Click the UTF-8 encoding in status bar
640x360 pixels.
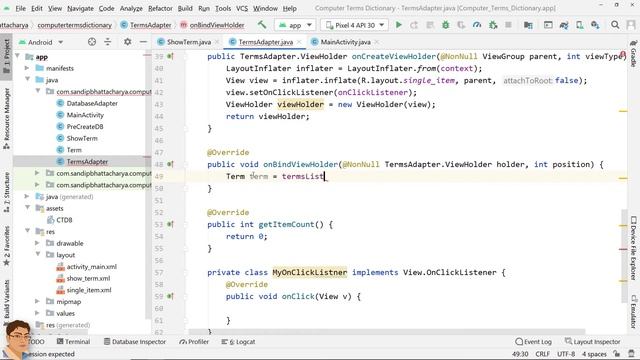pos(566,354)
